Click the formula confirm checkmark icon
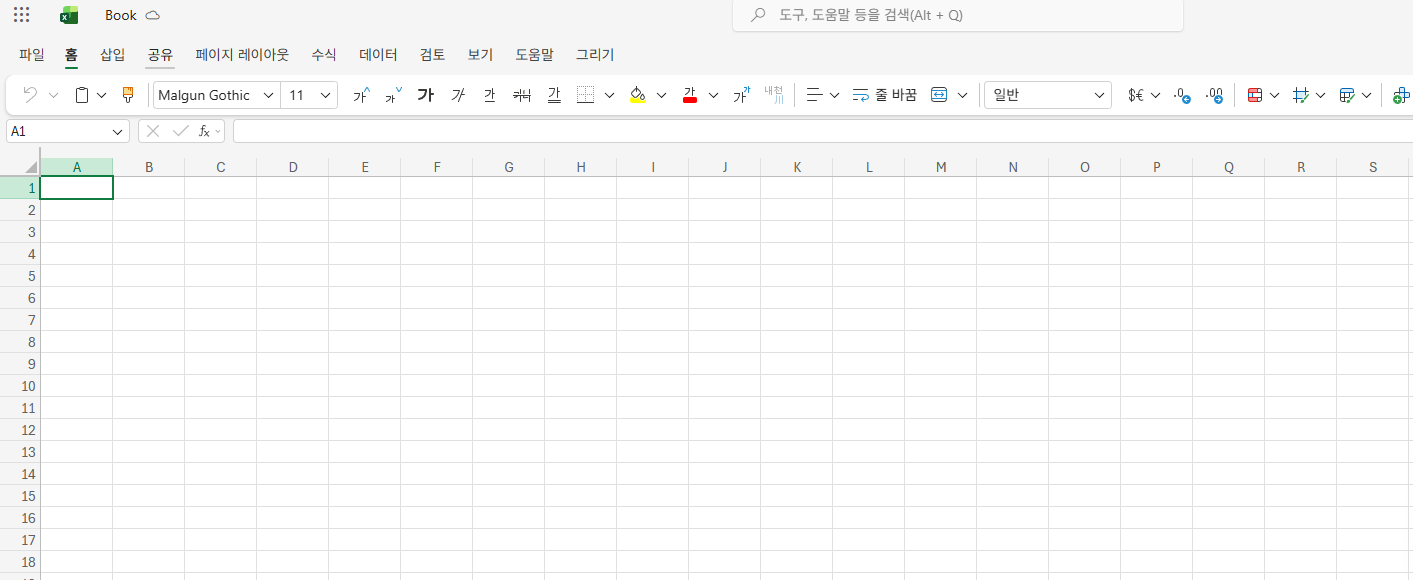Viewport: 1413px width, 580px height. point(180,131)
